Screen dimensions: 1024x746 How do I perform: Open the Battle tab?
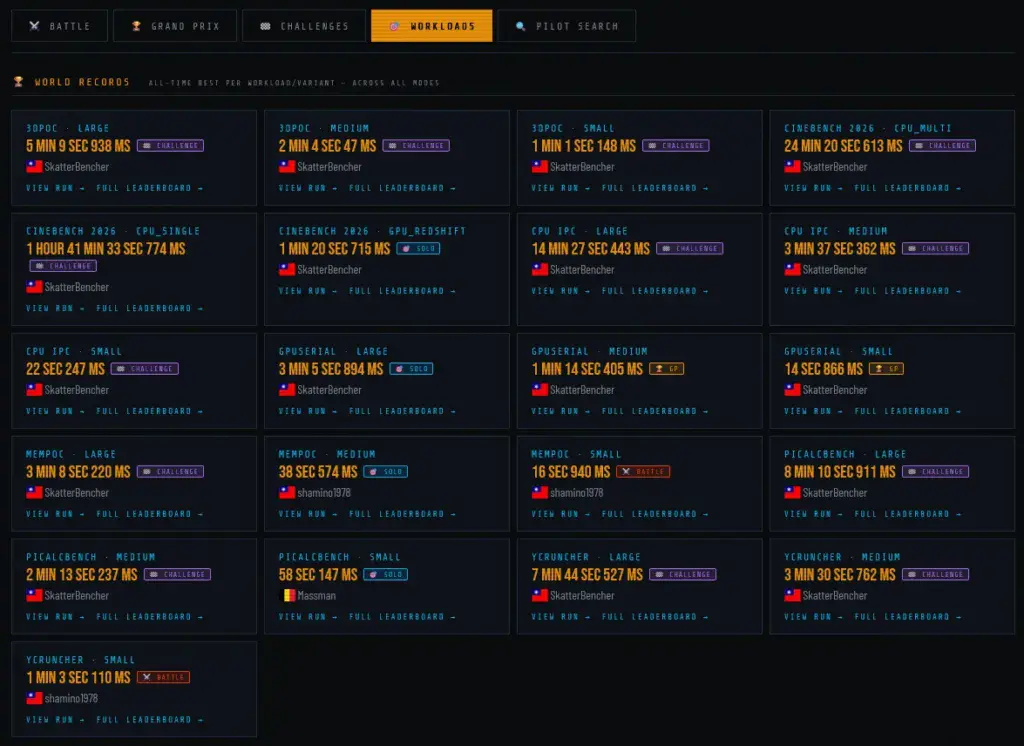coord(59,26)
